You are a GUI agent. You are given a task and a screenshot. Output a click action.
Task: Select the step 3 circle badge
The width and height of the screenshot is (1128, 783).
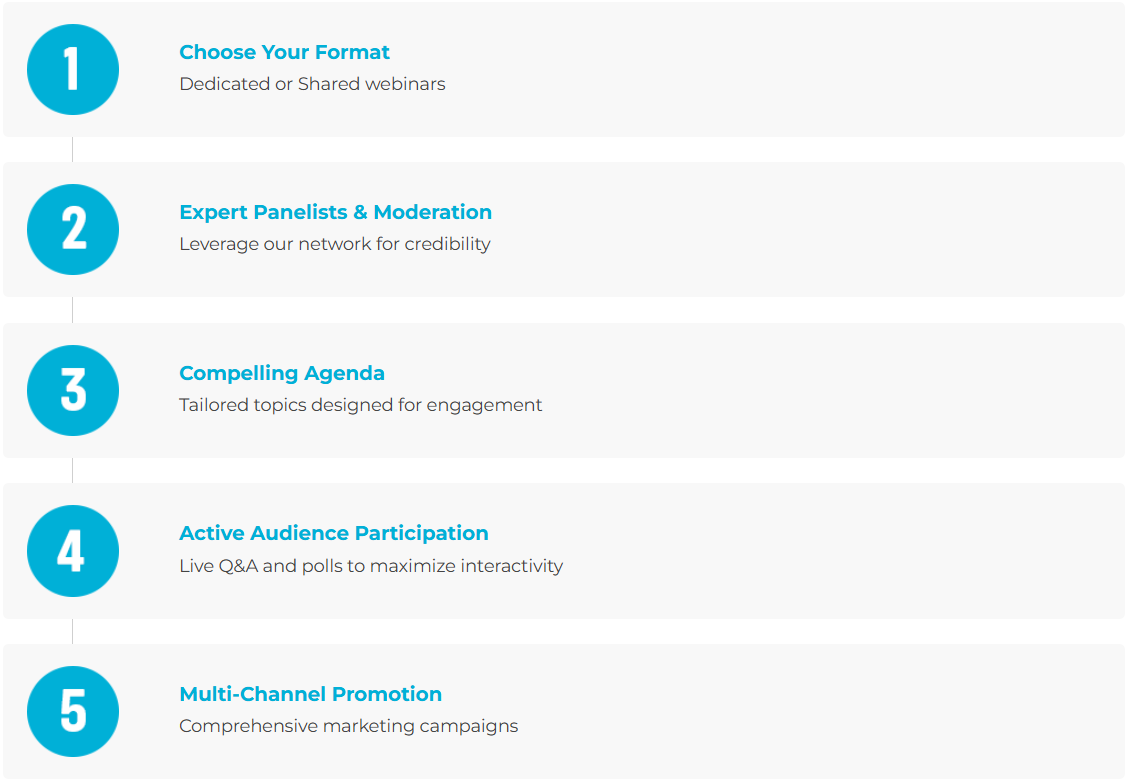coord(73,390)
